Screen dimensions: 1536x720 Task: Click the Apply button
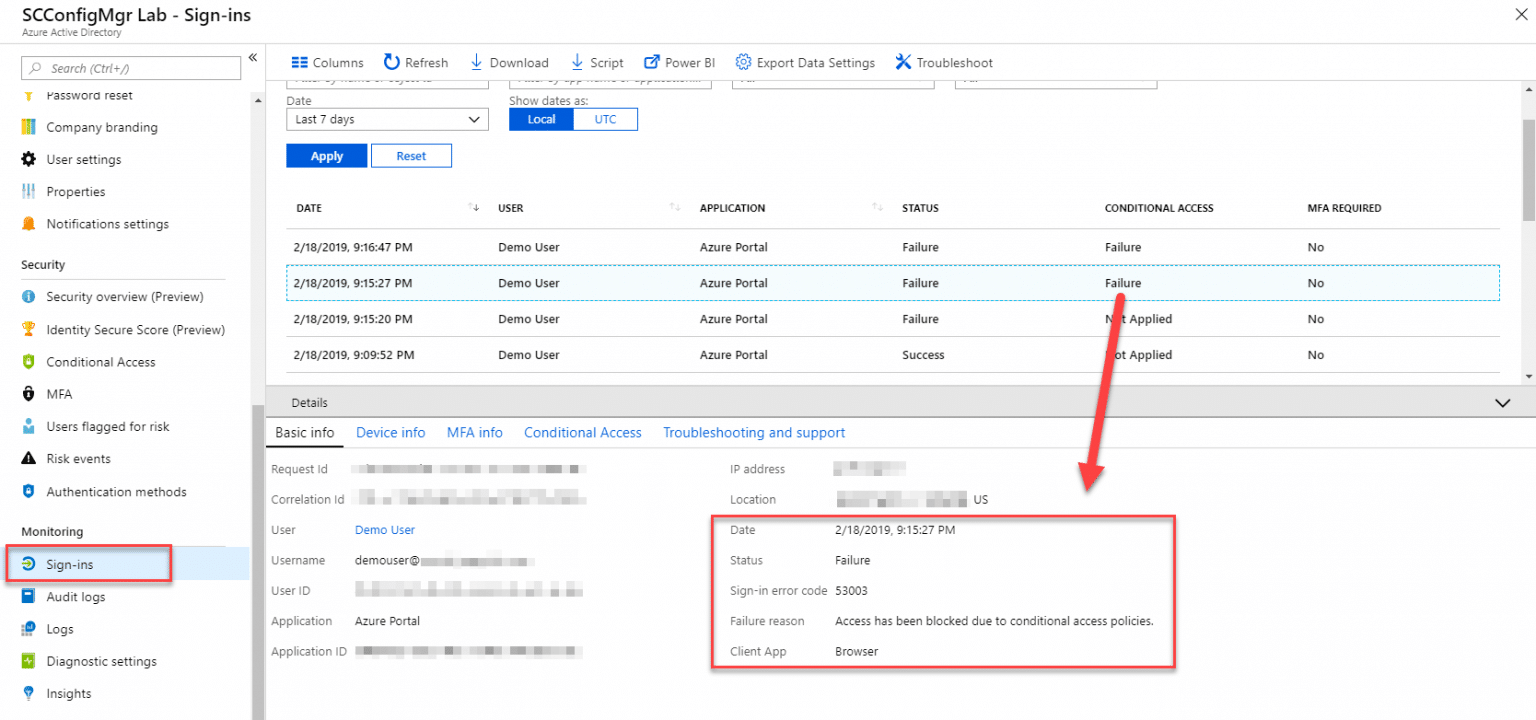[326, 155]
